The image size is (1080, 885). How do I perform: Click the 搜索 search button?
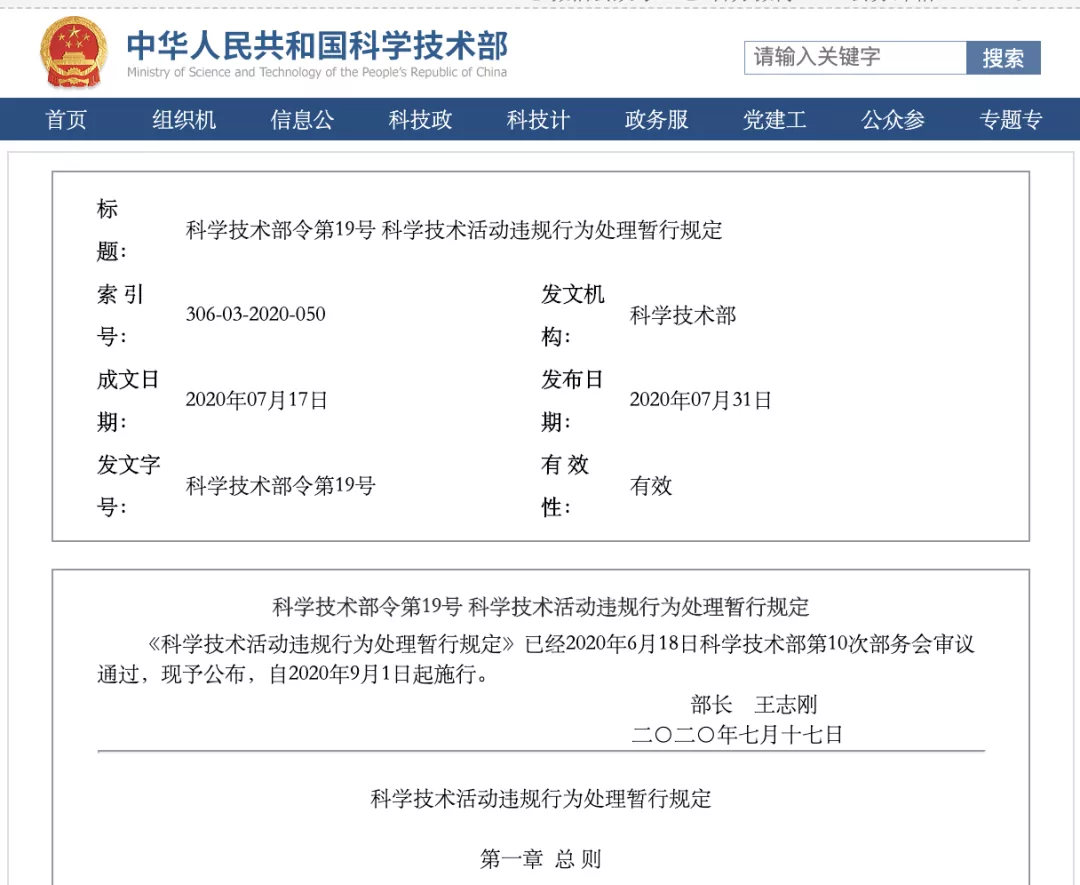[x=1003, y=58]
